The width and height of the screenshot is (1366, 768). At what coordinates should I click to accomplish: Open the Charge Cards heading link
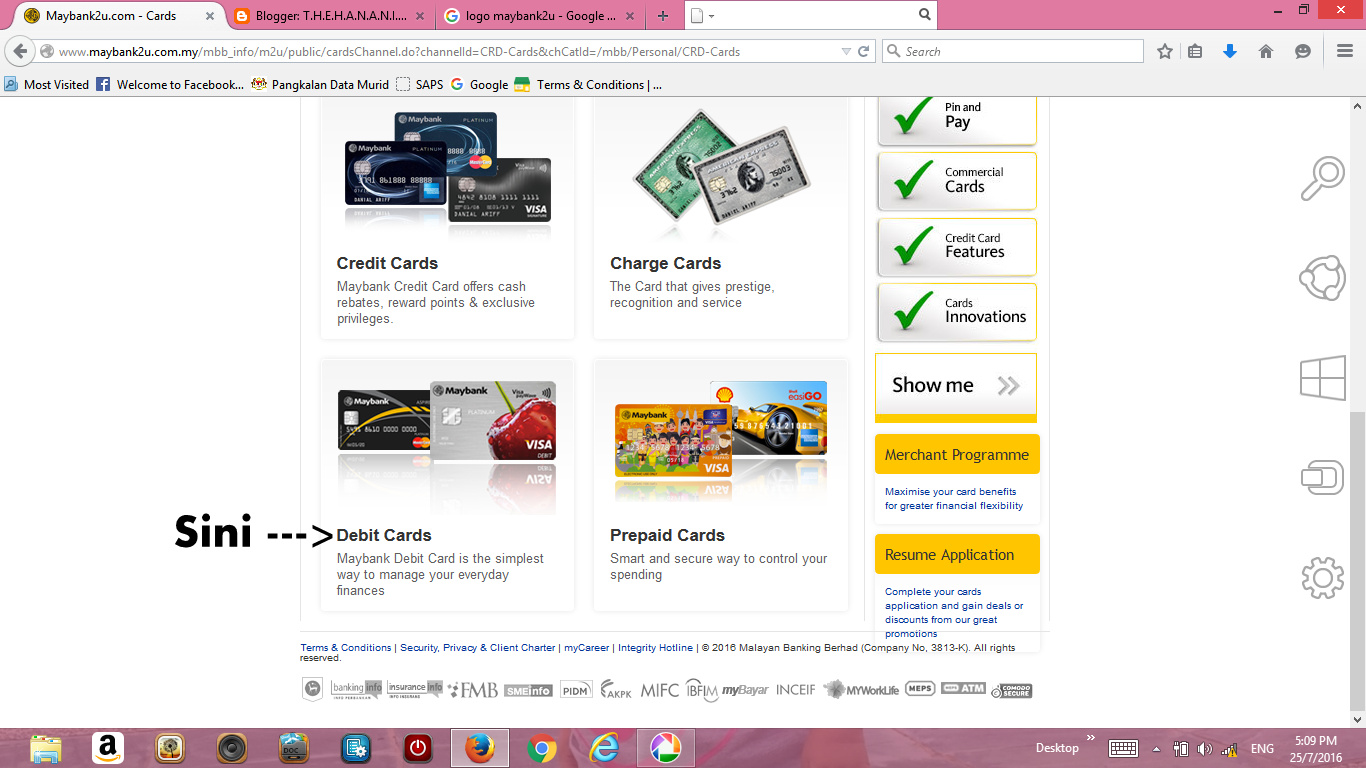click(665, 263)
